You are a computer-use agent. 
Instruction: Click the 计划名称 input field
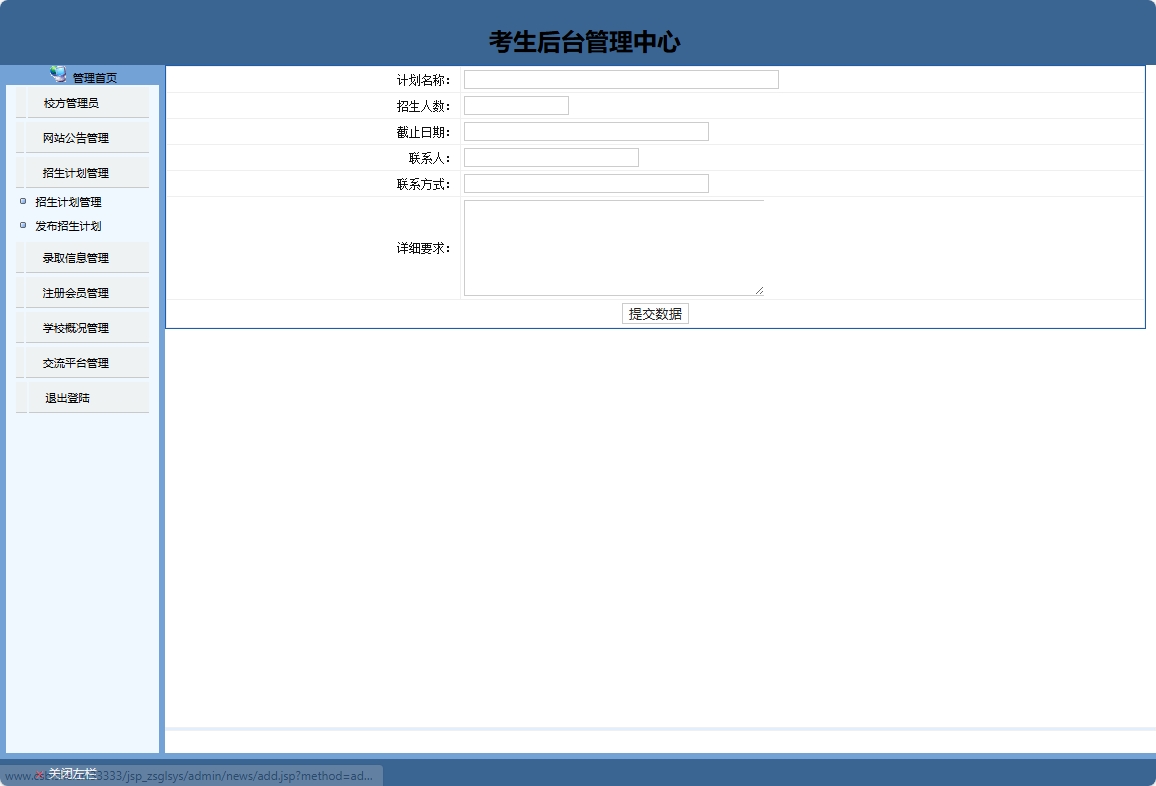(x=620, y=78)
